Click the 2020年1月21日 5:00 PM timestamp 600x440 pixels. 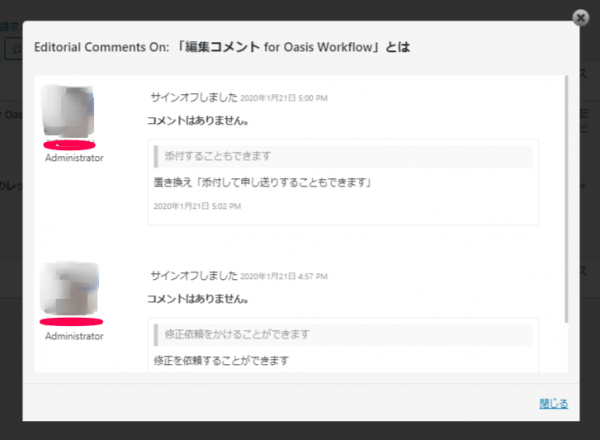click(x=284, y=98)
